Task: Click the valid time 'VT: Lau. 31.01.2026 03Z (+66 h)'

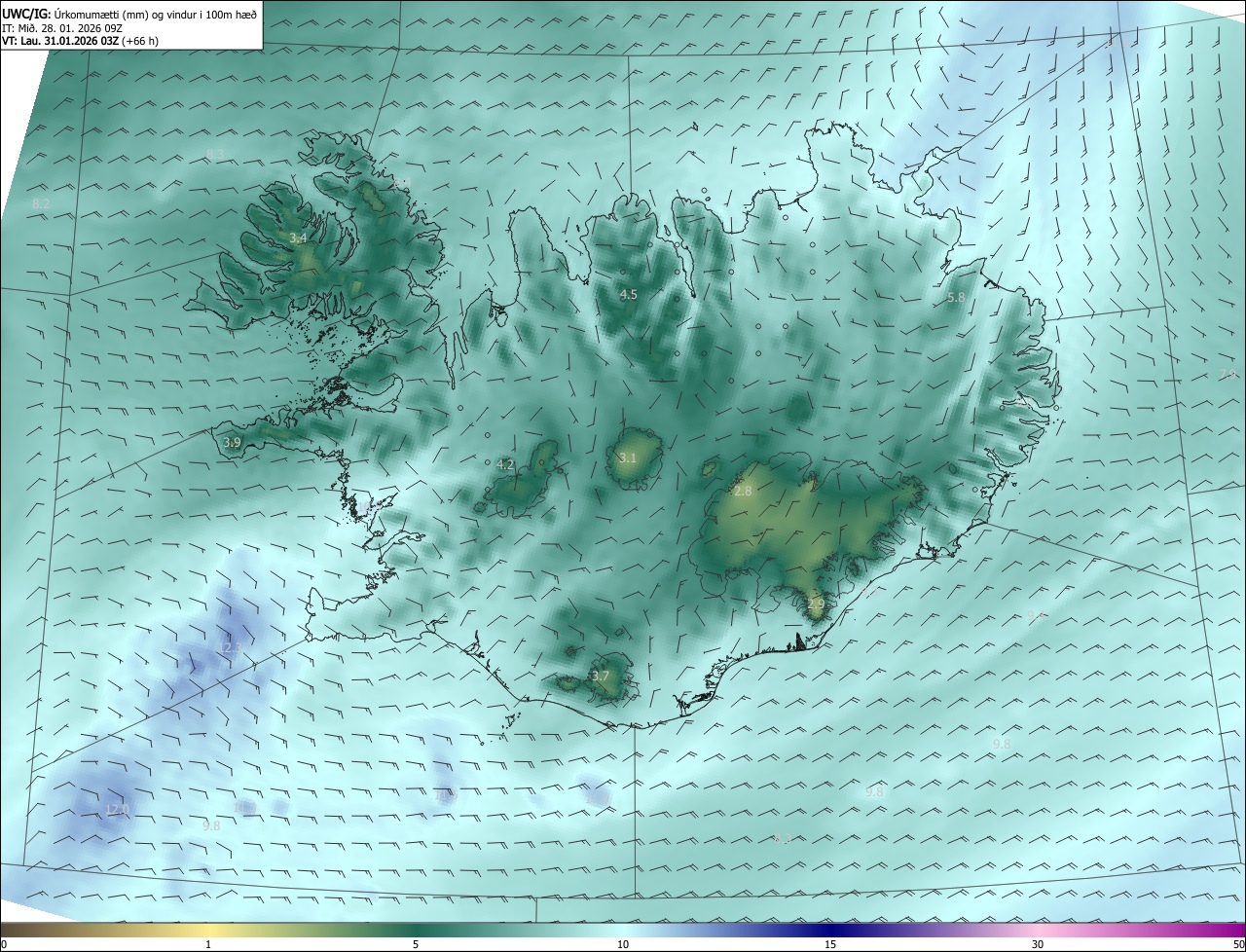Action: click(x=80, y=41)
